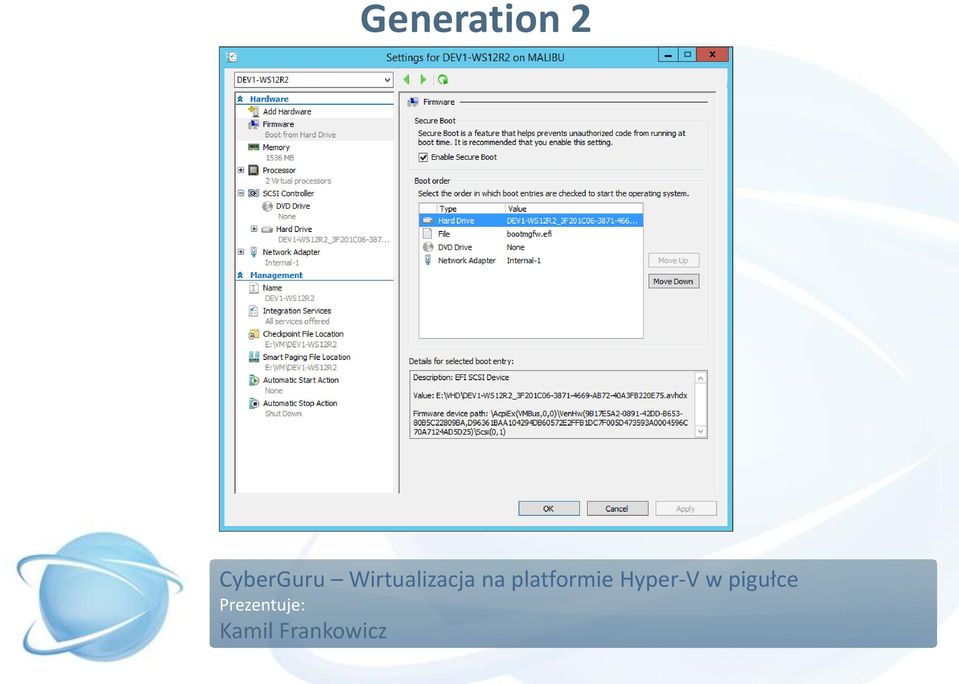
Task: Expand the Hard Drive tree node
Action: point(254,229)
